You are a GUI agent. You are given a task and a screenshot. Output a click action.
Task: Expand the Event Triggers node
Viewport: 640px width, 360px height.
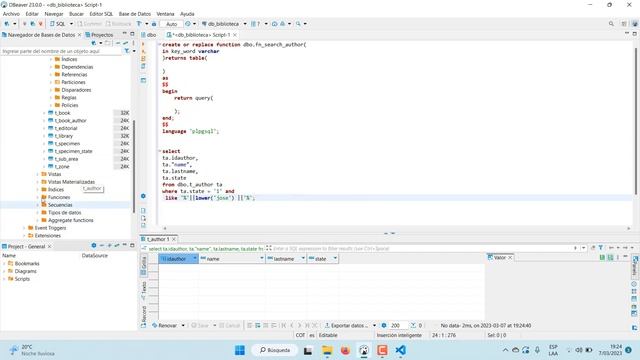pyautogui.click(x=24, y=228)
